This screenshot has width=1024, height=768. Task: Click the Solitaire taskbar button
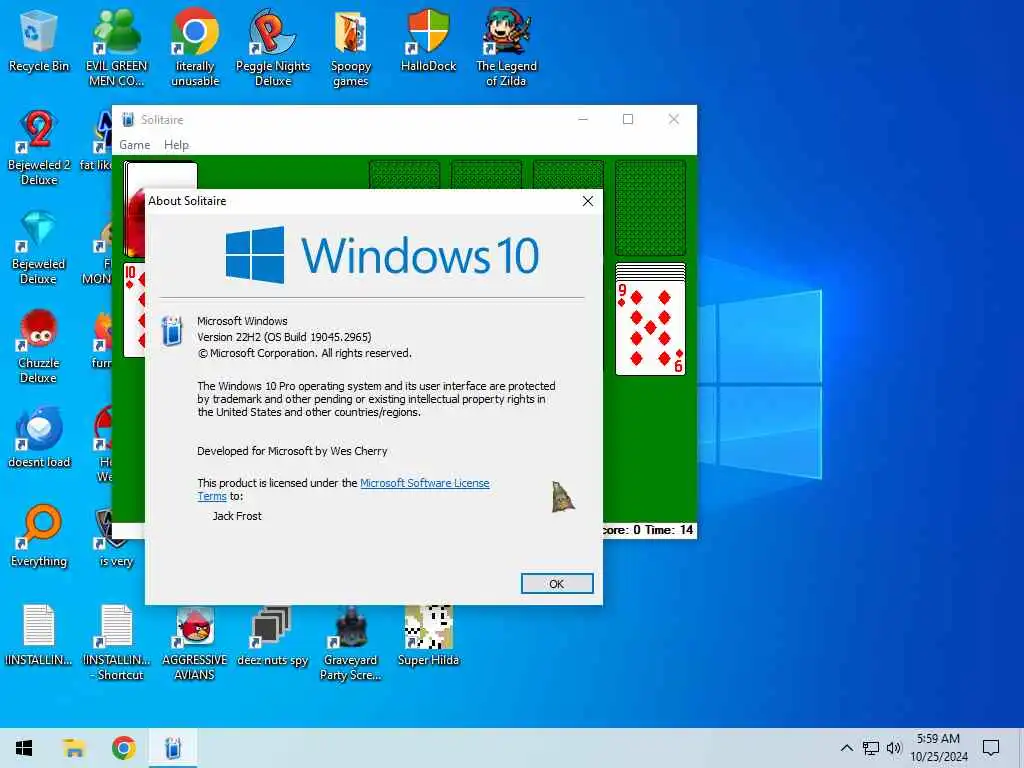172,748
